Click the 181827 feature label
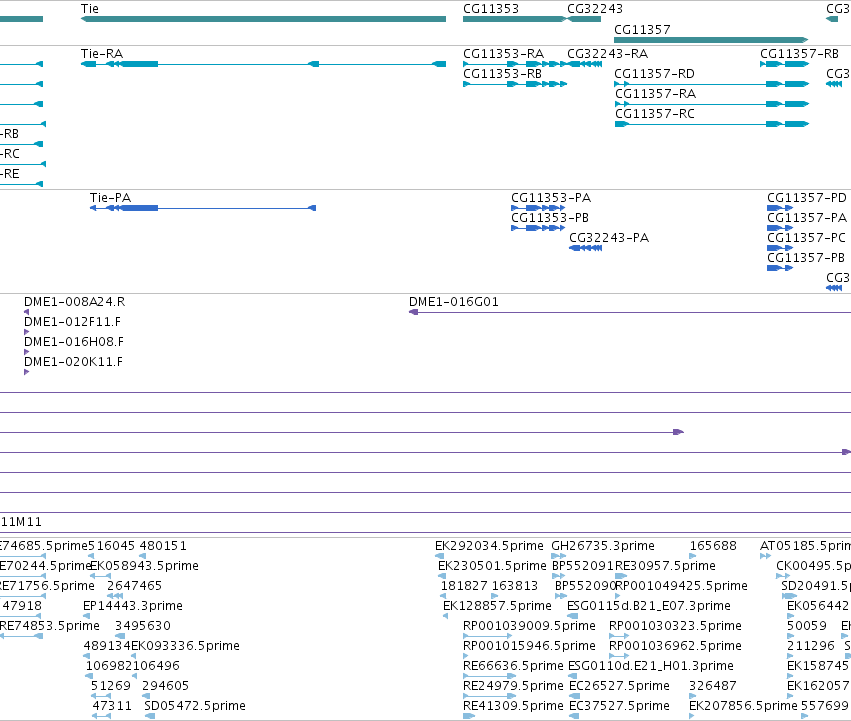Image resolution: width=851 pixels, height=721 pixels. point(464,586)
